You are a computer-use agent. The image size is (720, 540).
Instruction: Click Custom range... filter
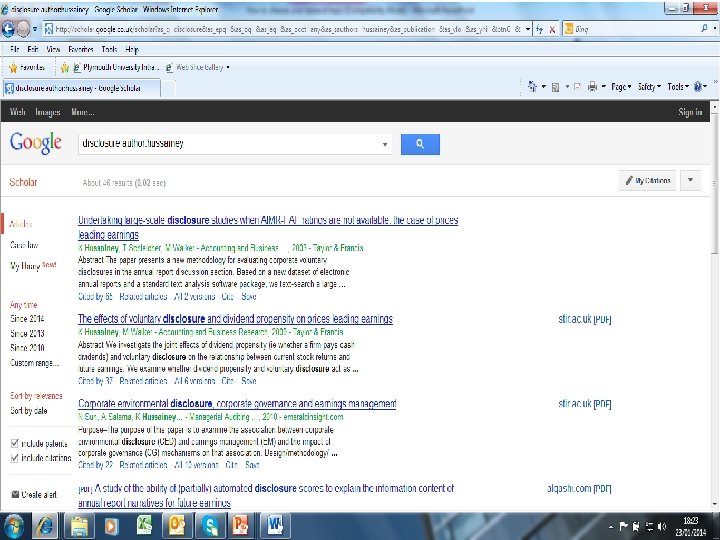[x=34, y=363]
